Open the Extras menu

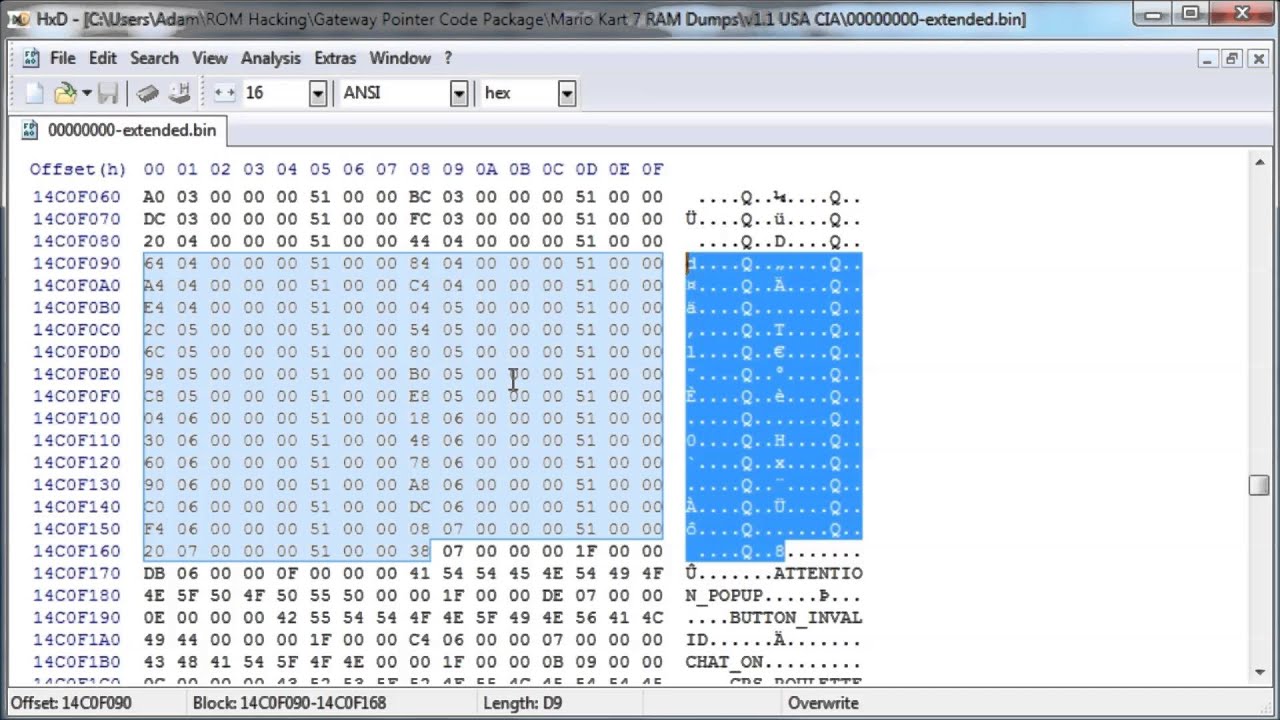[335, 58]
